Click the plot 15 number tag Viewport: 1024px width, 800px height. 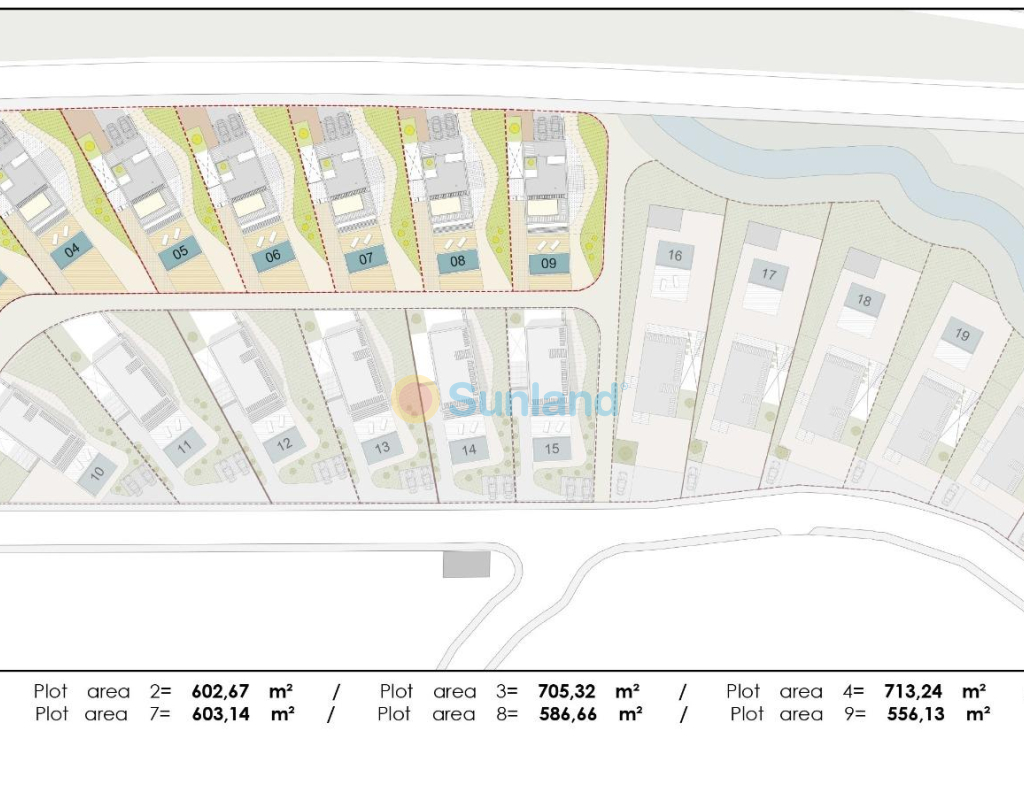pos(552,449)
